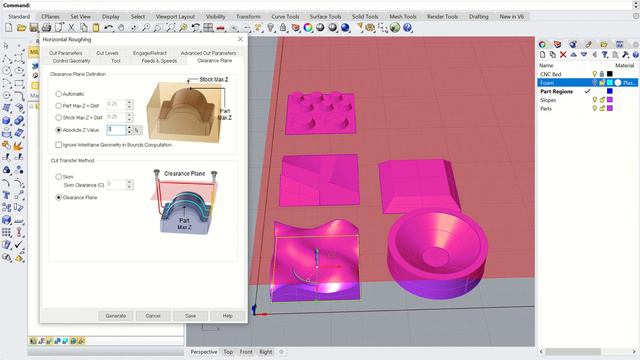Image resolution: width=640 pixels, height=360 pixels.
Task: Move layer down with the down-triangle icon
Action: click(584, 55)
